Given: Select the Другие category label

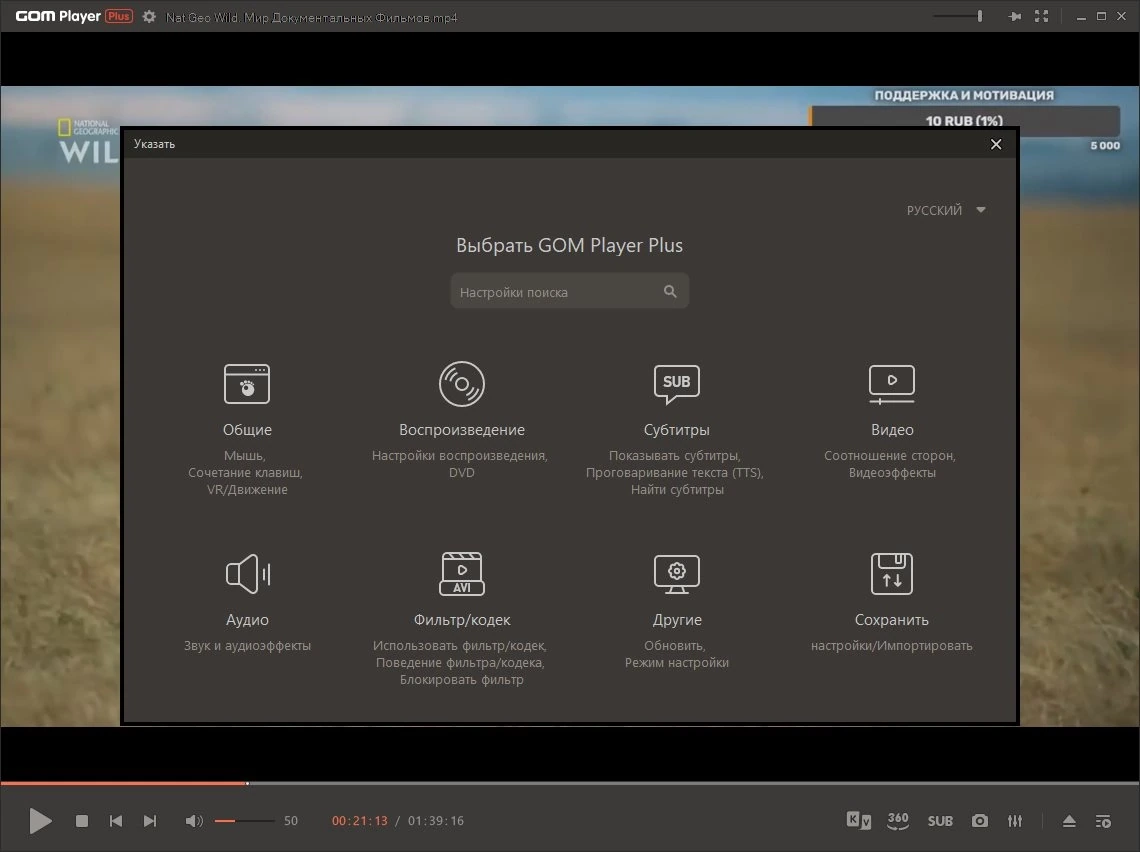Looking at the screenshot, I should tap(677, 619).
